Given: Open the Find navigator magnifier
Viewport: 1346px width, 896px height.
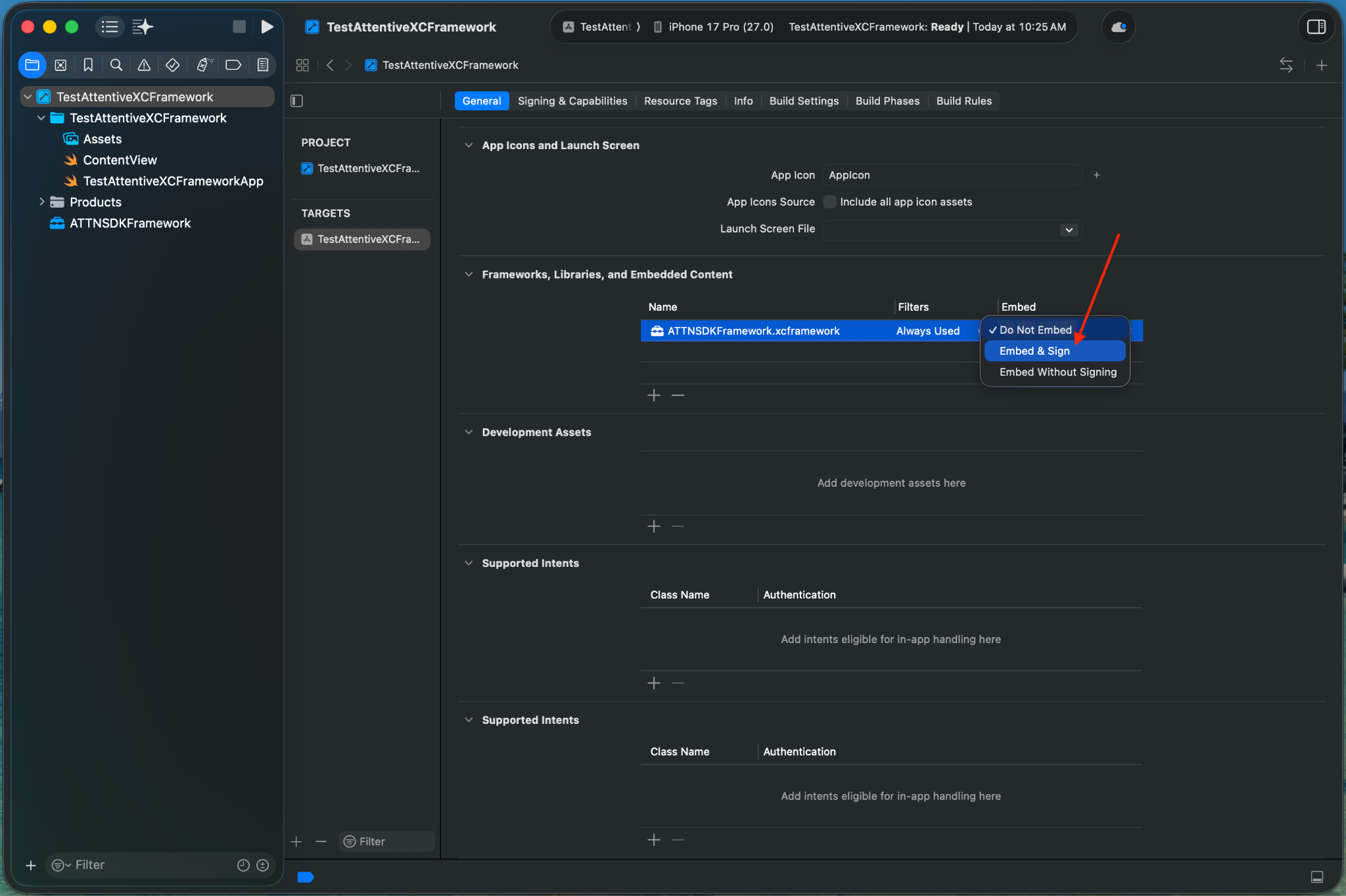Looking at the screenshot, I should pyautogui.click(x=116, y=65).
